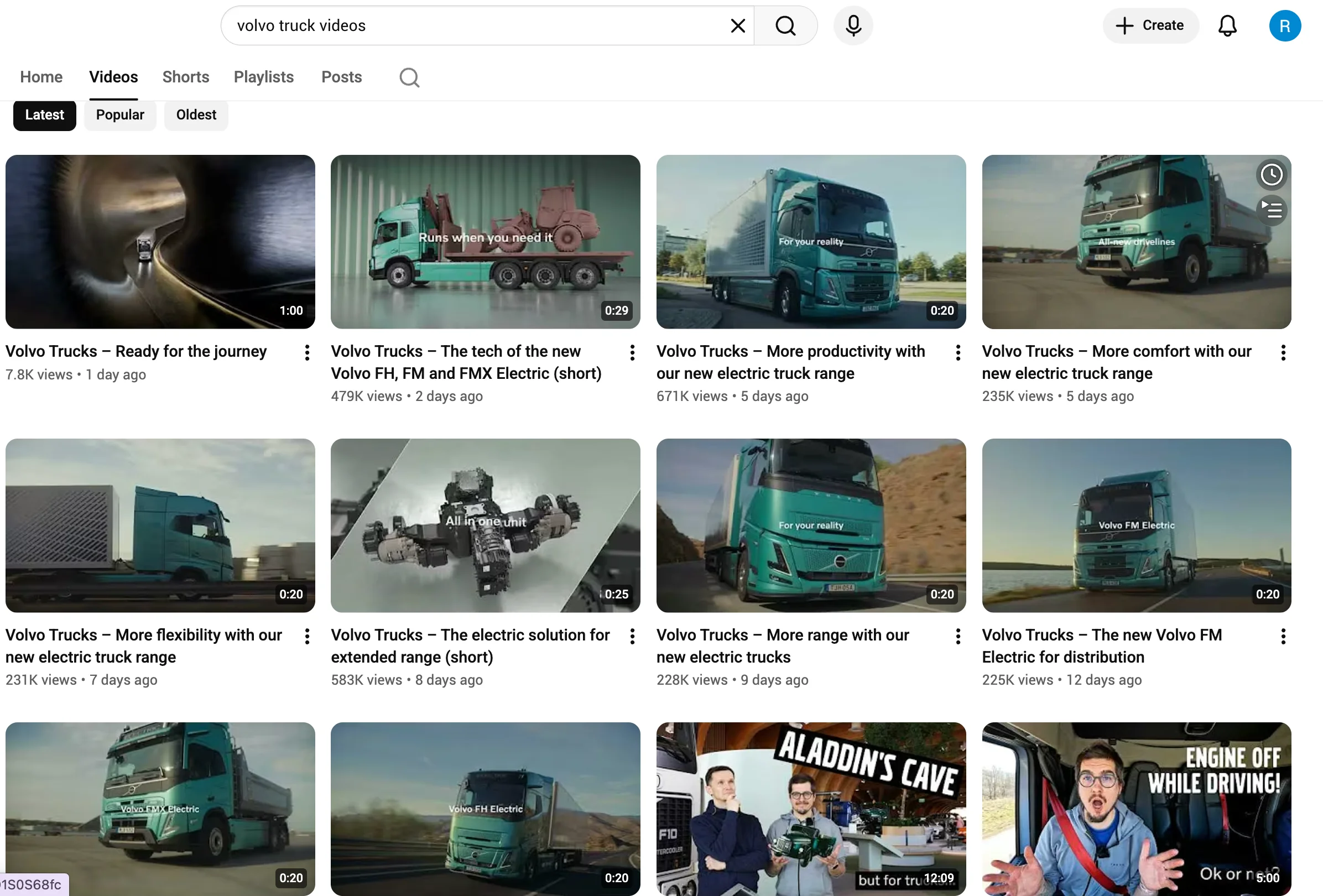Start voice search with the microphone icon

(853, 25)
